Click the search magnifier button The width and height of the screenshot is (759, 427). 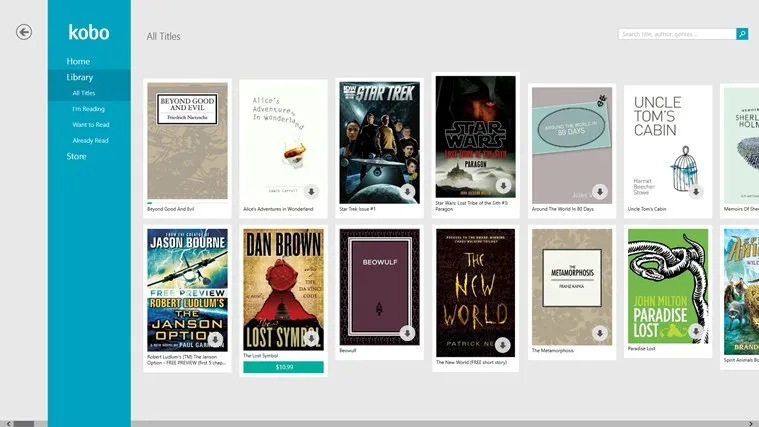click(x=742, y=34)
